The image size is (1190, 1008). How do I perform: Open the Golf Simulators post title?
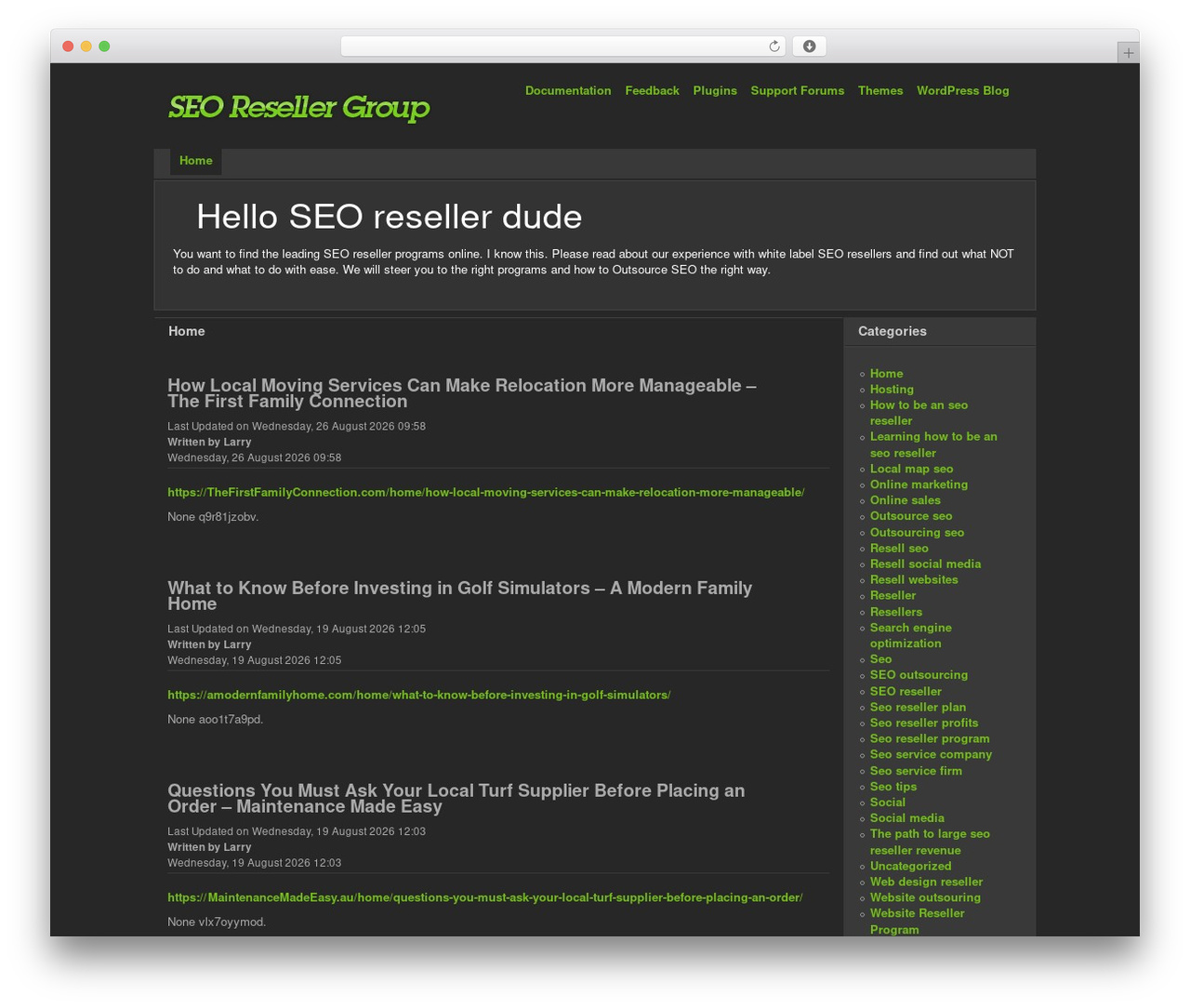(x=460, y=596)
